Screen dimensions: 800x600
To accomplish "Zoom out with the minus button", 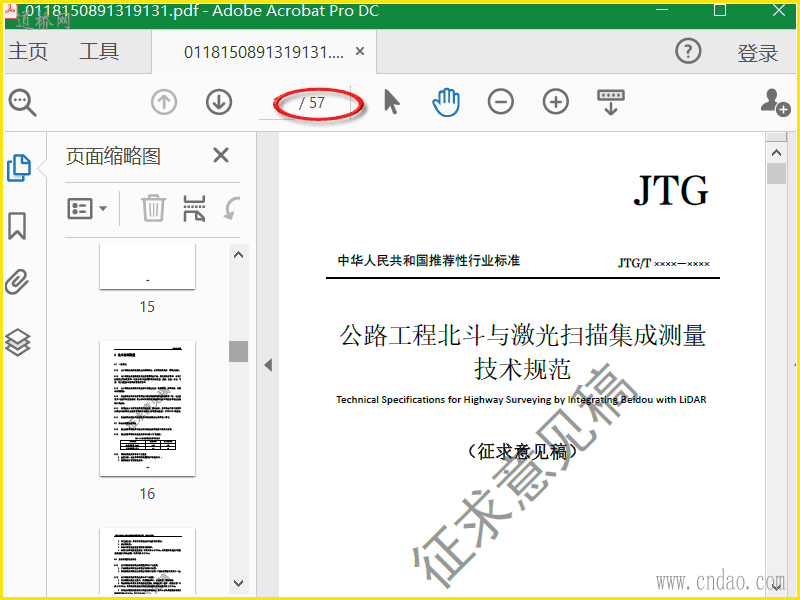I will tap(501, 102).
